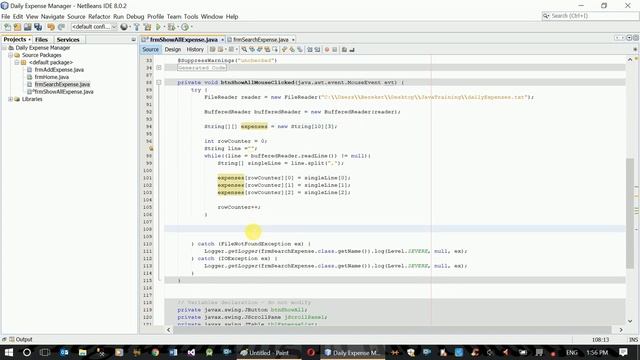Click the globe browser icon in toolbar

click(124, 27)
